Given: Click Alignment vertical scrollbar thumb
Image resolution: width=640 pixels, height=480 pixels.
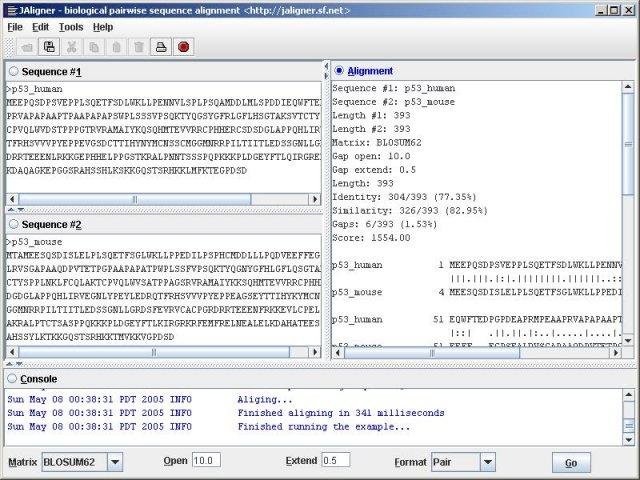Looking at the screenshot, I should 628,144.
